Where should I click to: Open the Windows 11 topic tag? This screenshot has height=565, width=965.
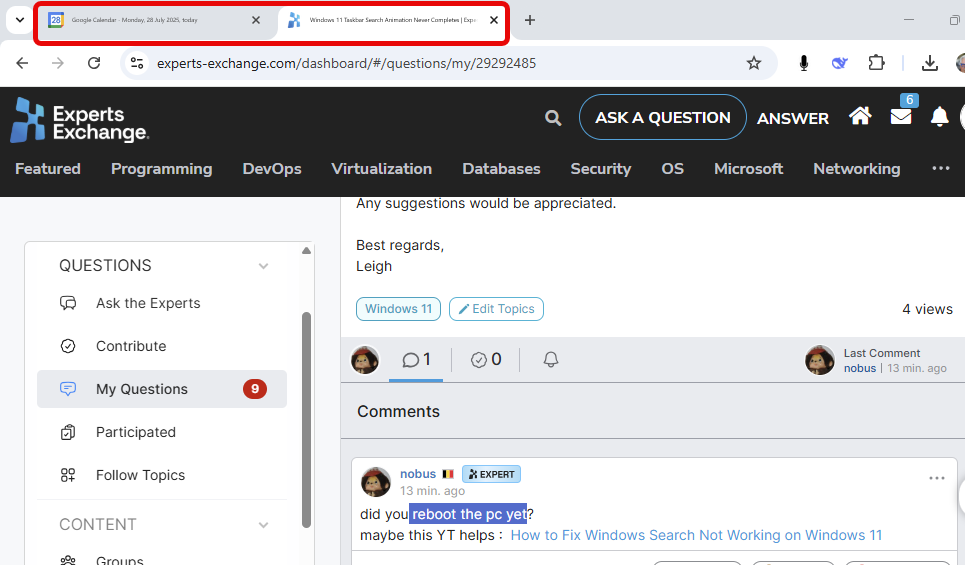pyautogui.click(x=398, y=309)
